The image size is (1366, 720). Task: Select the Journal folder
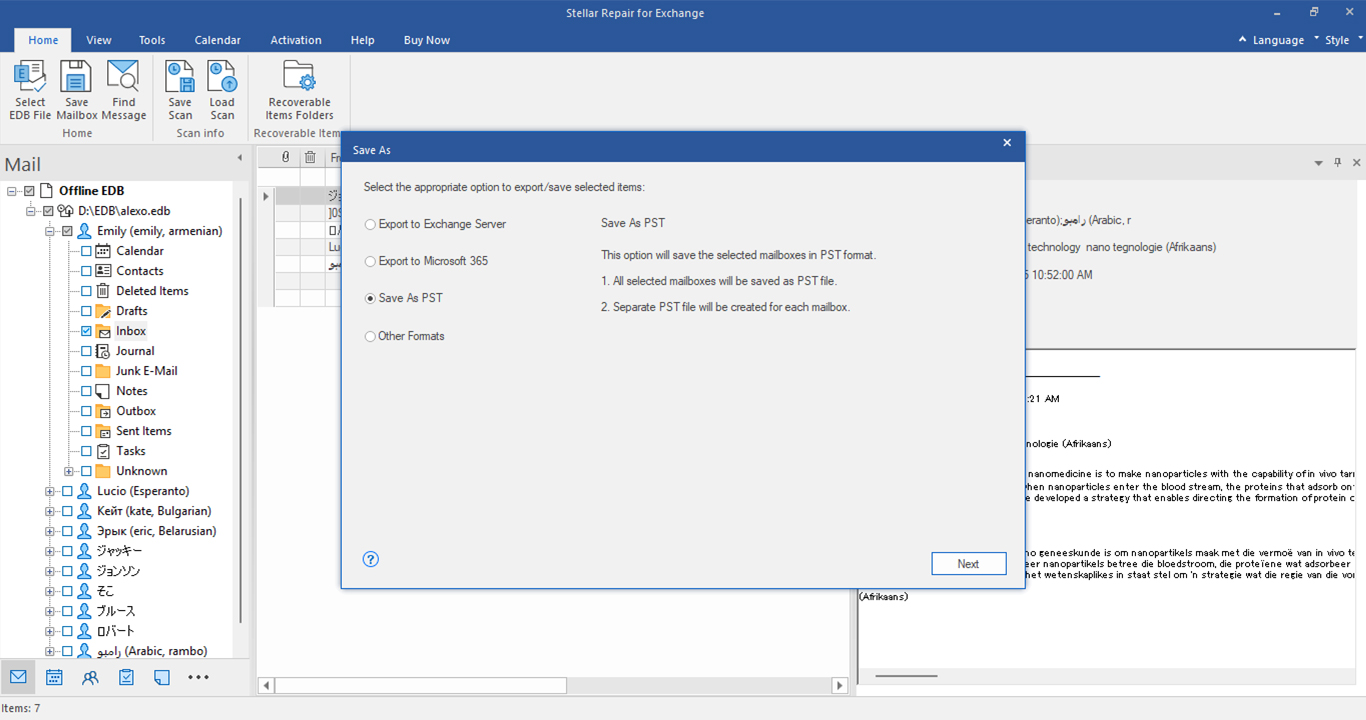[135, 351]
